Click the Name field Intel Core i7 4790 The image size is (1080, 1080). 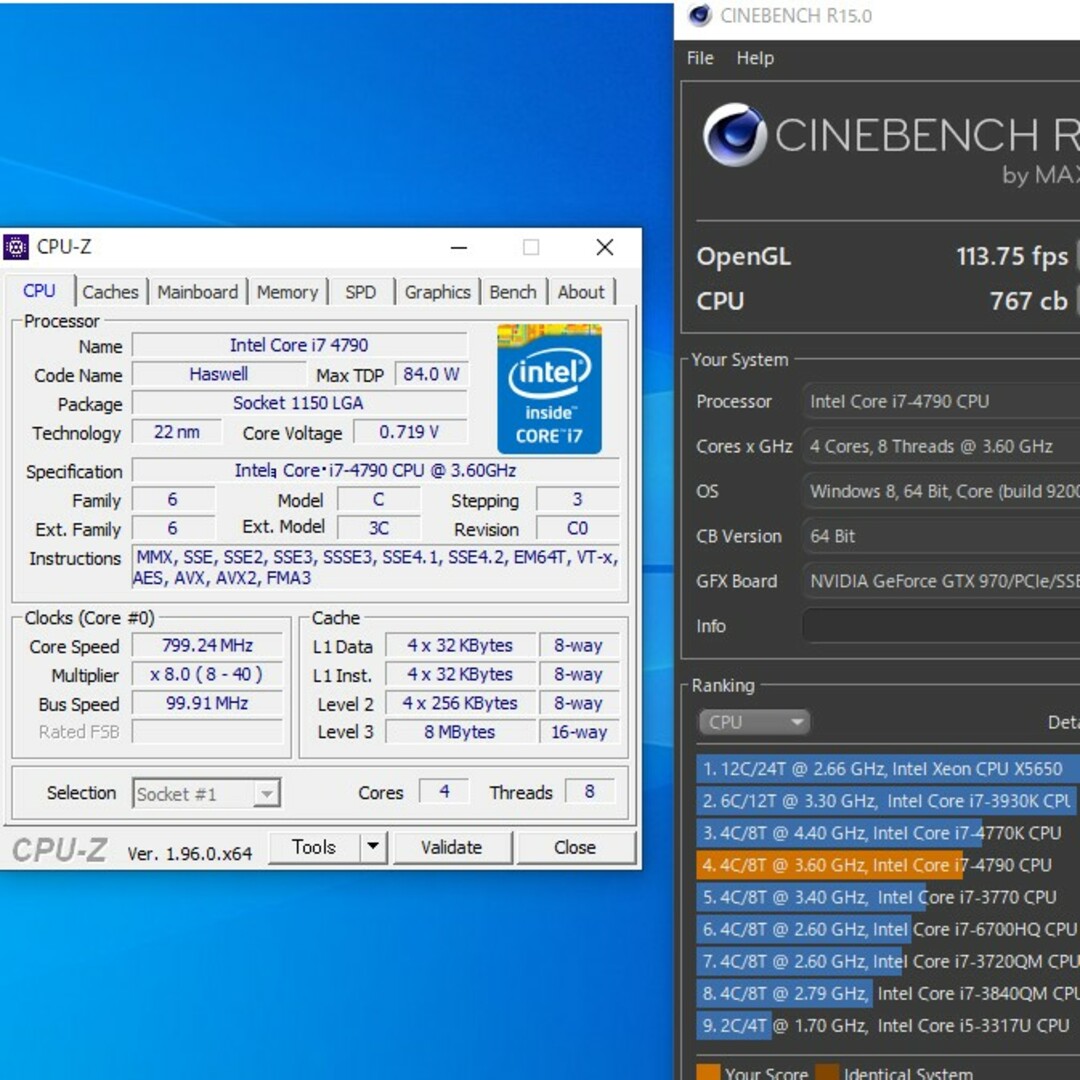300,345
